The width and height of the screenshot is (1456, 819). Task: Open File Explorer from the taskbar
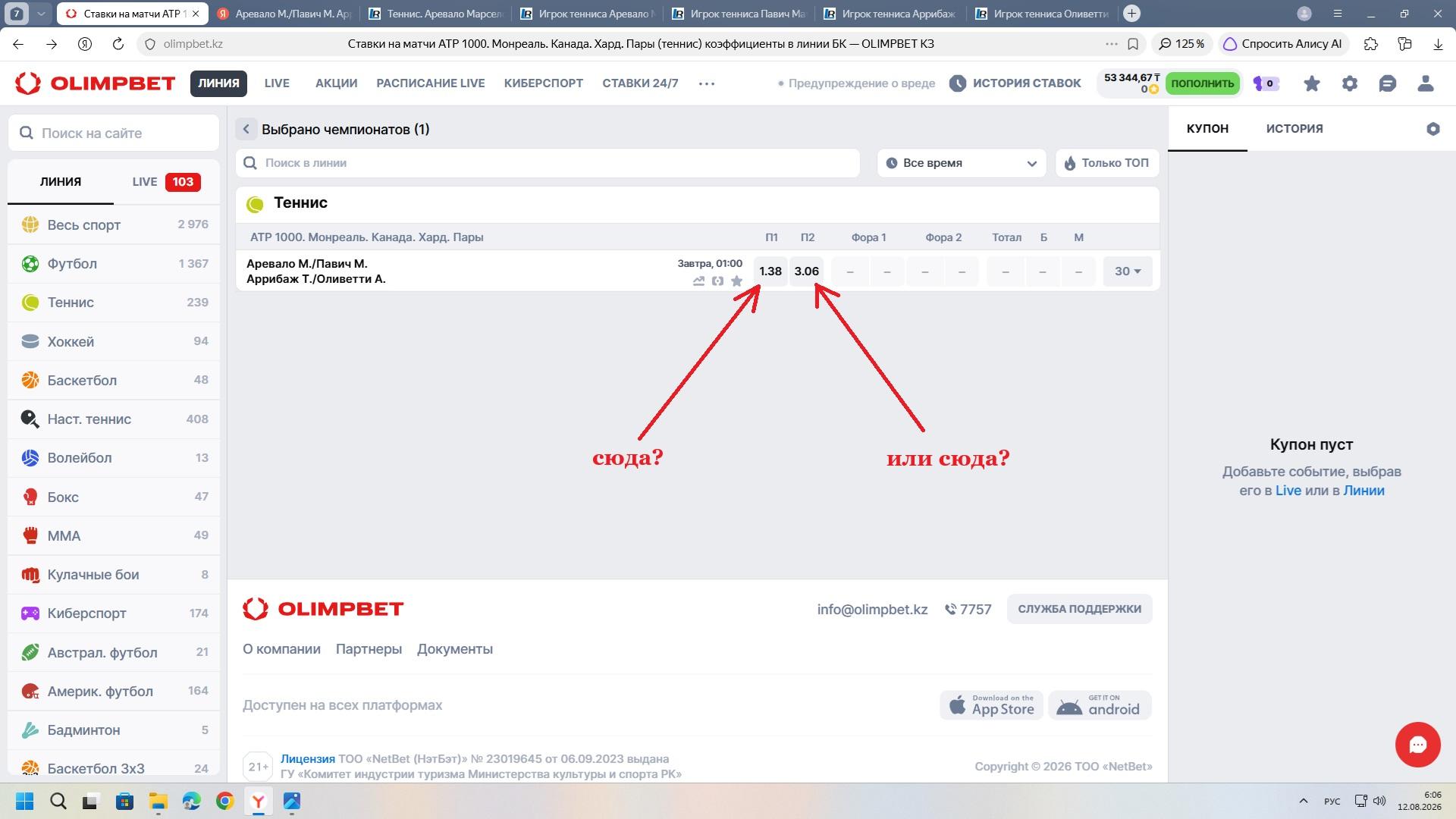coord(158,801)
